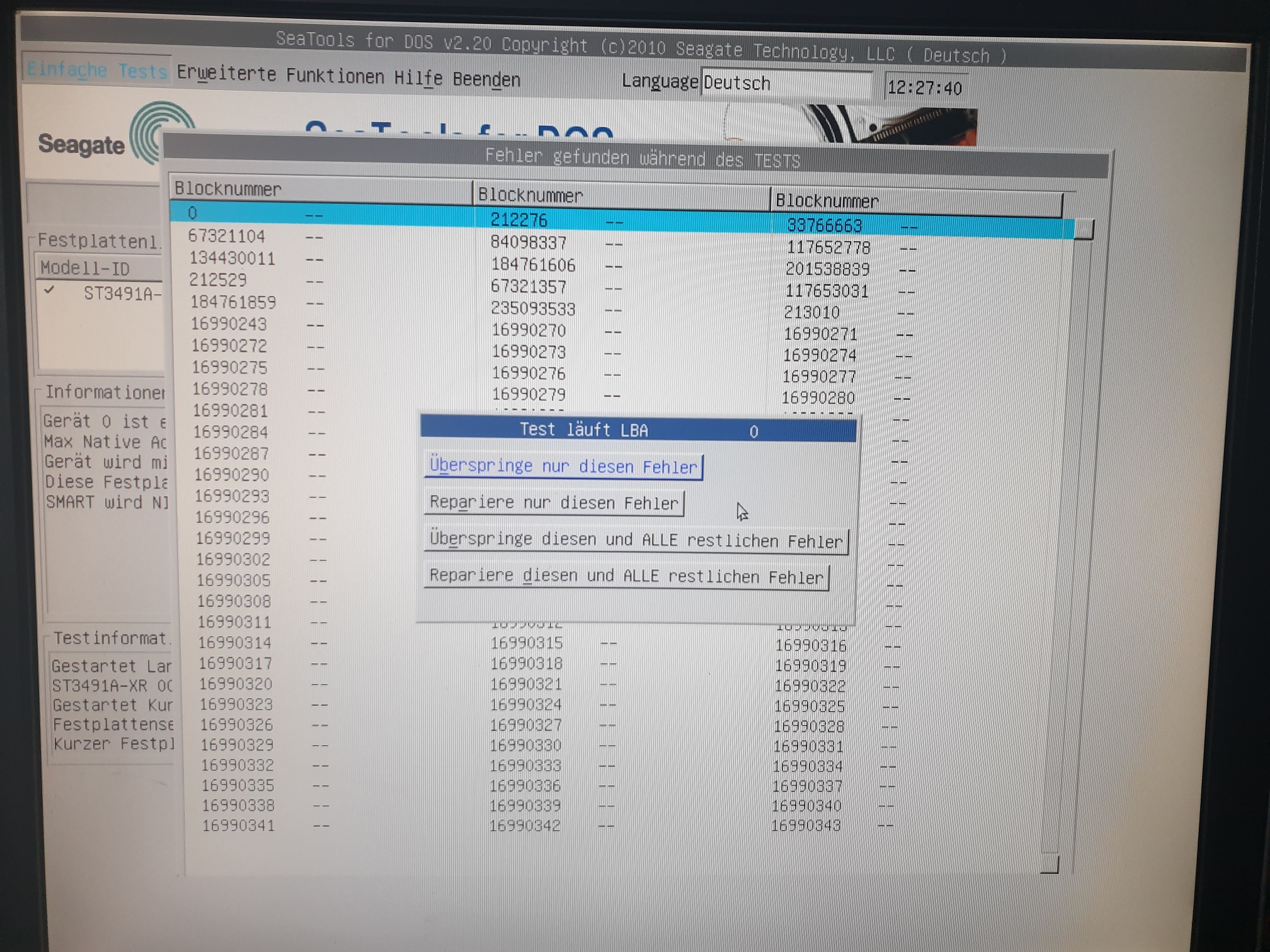Select block number 212529
The height and width of the screenshot is (952, 1270).
tap(218, 280)
